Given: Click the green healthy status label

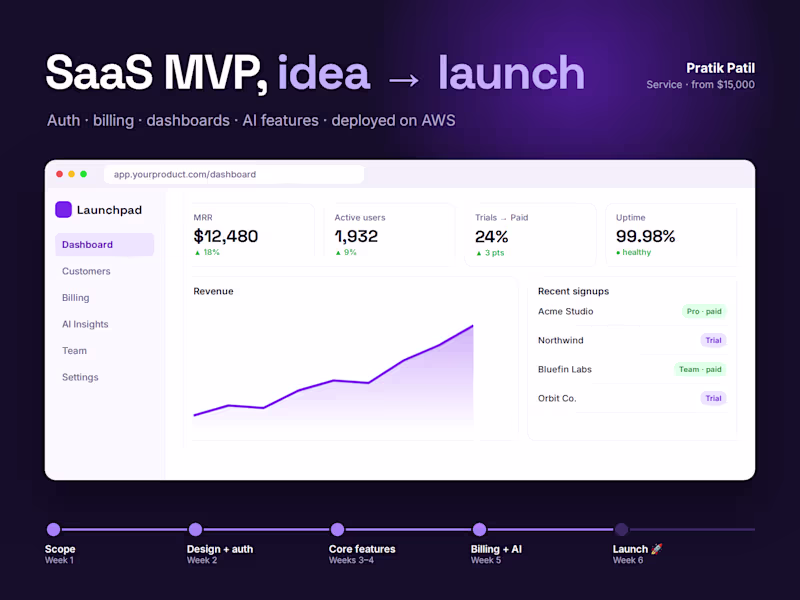Looking at the screenshot, I should (x=634, y=252).
